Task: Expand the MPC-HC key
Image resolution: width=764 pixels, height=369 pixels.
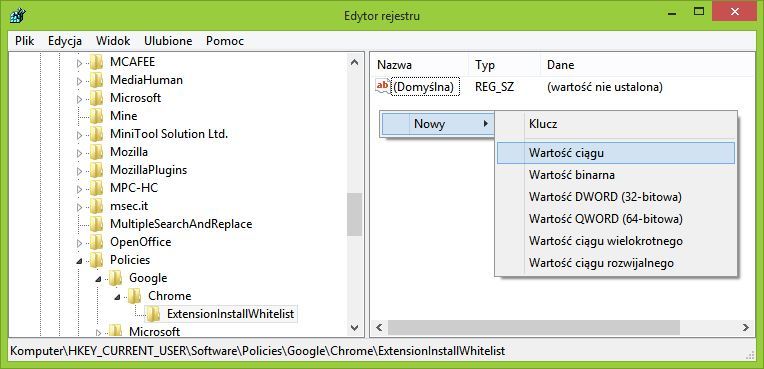Action: click(79, 189)
